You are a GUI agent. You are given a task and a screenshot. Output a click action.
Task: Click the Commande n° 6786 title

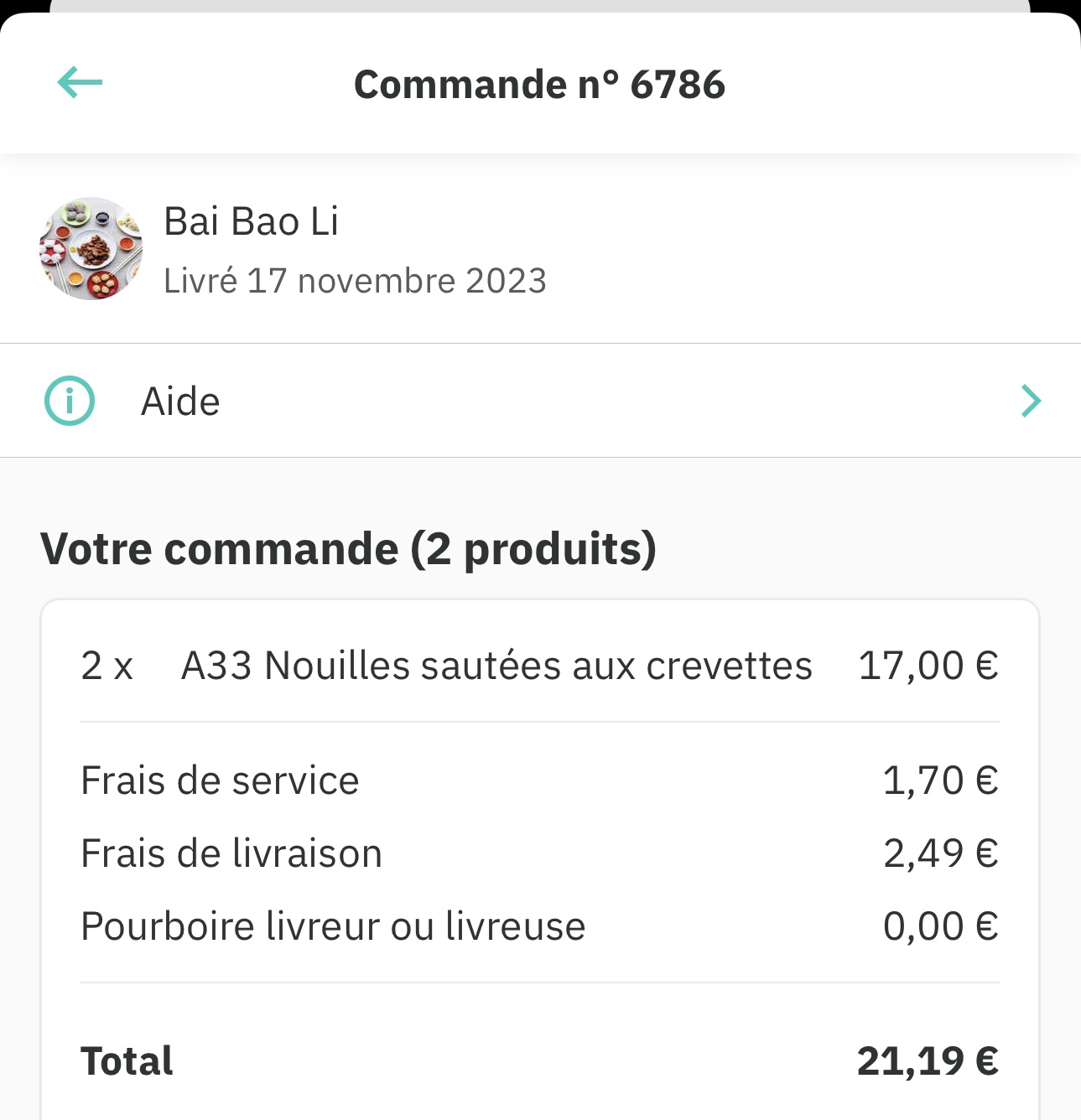click(x=539, y=85)
